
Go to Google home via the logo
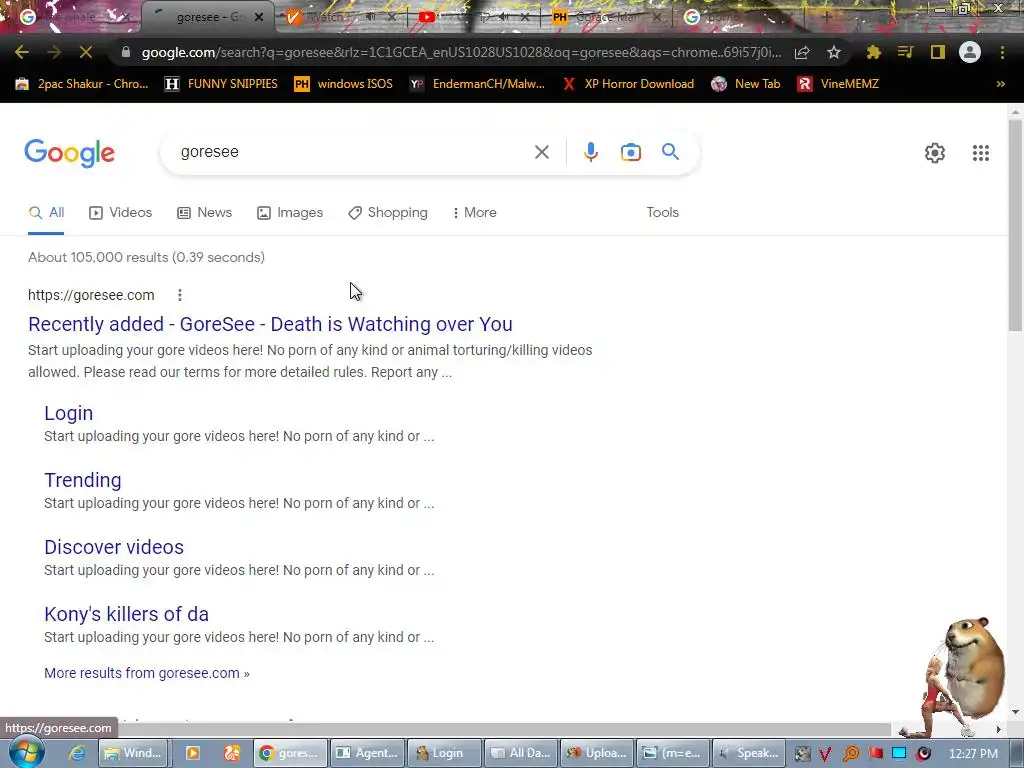click(69, 153)
